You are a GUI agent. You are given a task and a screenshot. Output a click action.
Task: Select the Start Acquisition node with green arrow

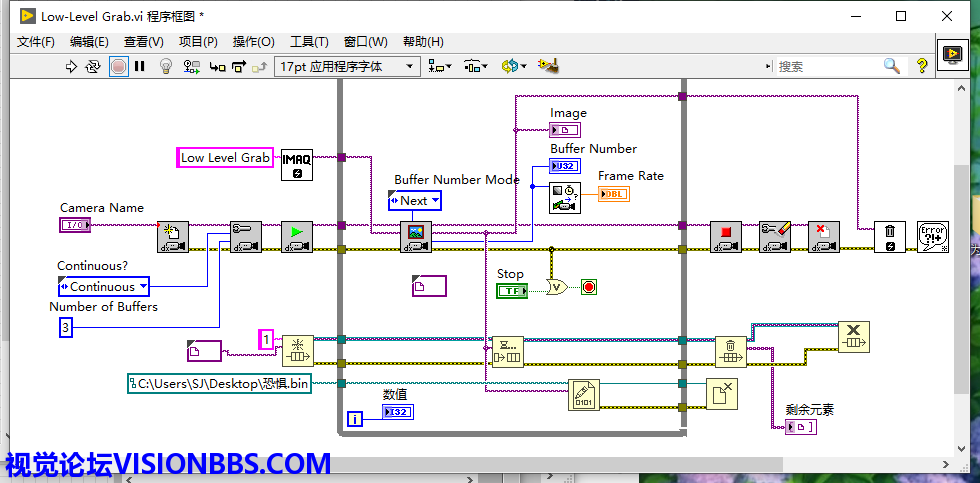click(x=296, y=236)
